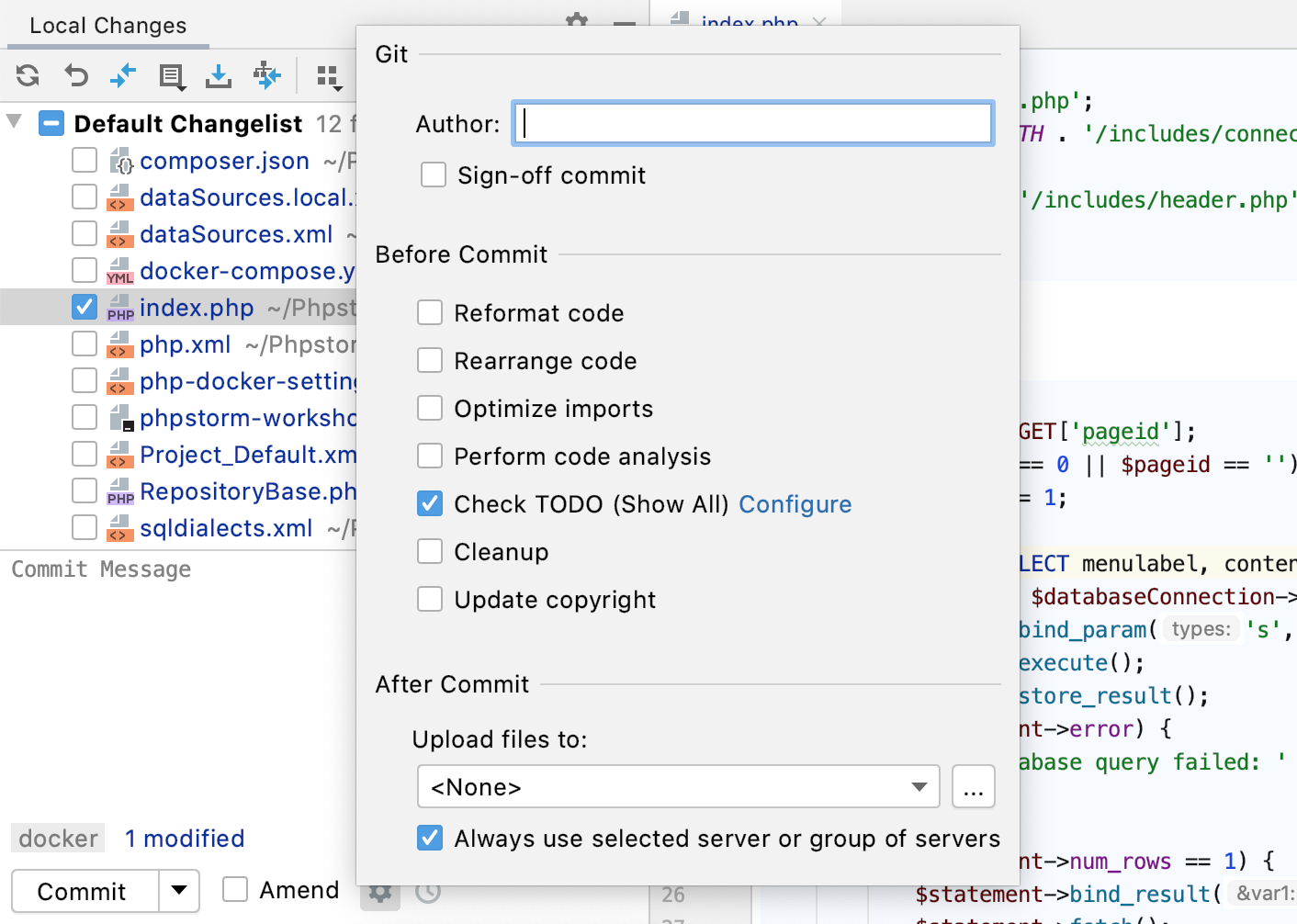Tick the Amend checkbox
Image resolution: width=1297 pixels, height=924 pixels.
[x=235, y=889]
